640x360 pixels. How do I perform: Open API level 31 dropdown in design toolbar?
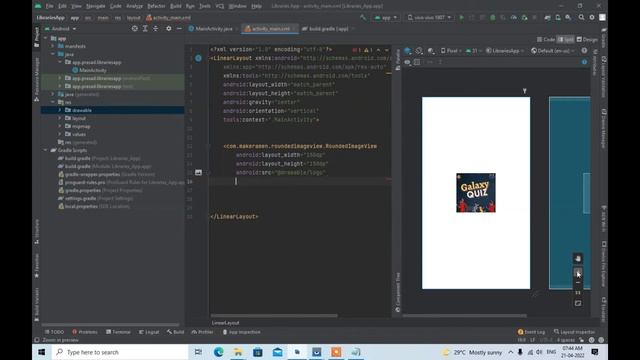point(473,51)
